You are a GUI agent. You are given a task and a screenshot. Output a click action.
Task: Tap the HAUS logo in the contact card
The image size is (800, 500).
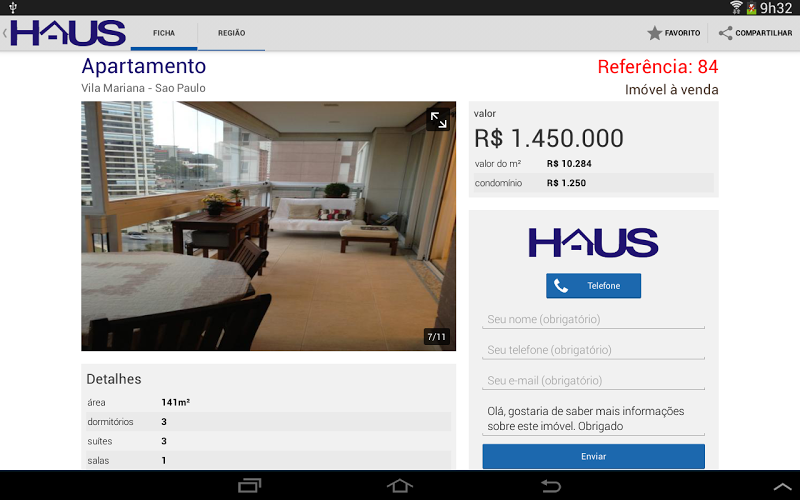[x=593, y=242]
